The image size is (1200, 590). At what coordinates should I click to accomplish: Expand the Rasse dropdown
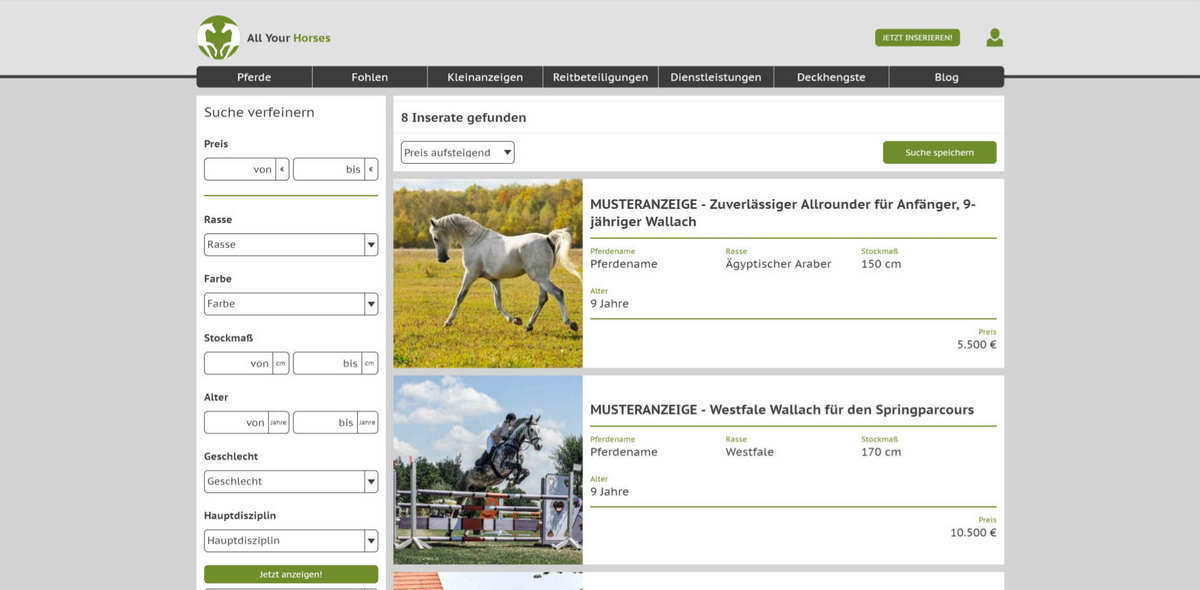point(290,245)
